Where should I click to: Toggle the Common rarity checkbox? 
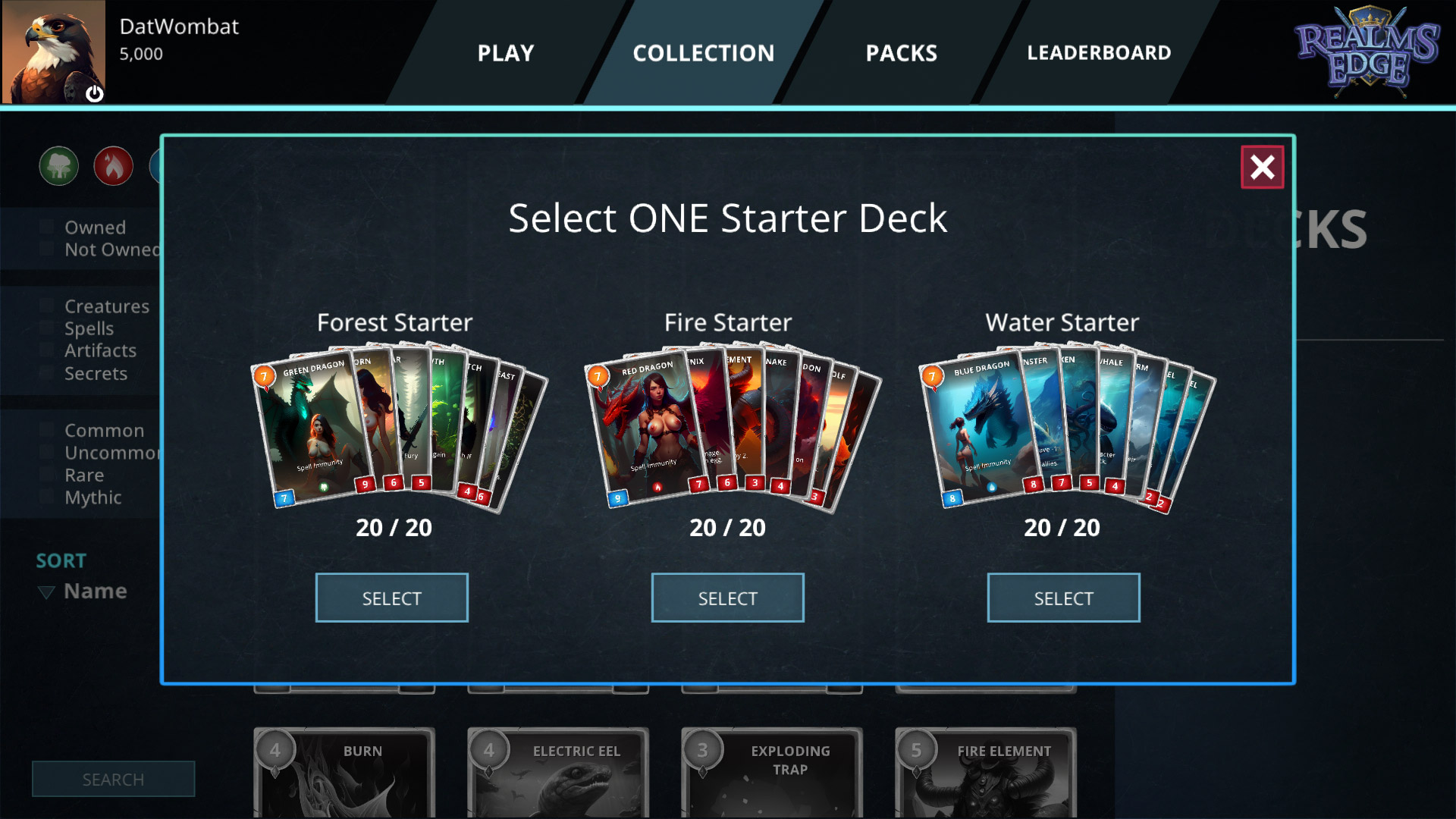pyautogui.click(x=47, y=431)
